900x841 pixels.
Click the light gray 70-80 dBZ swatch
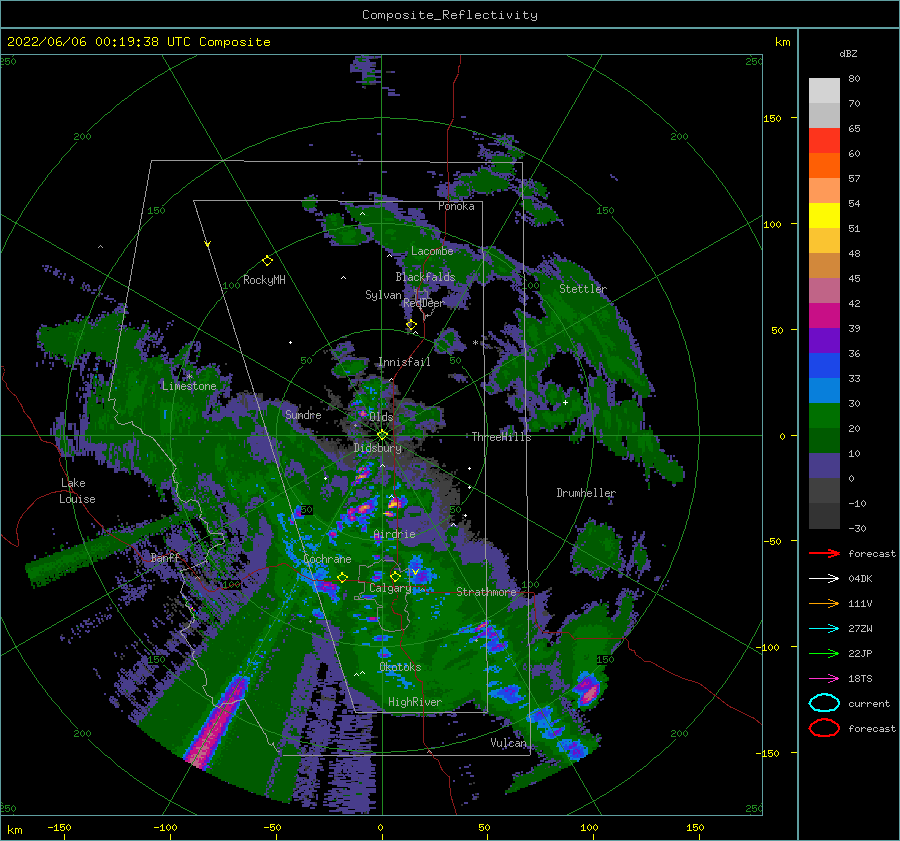pyautogui.click(x=824, y=91)
